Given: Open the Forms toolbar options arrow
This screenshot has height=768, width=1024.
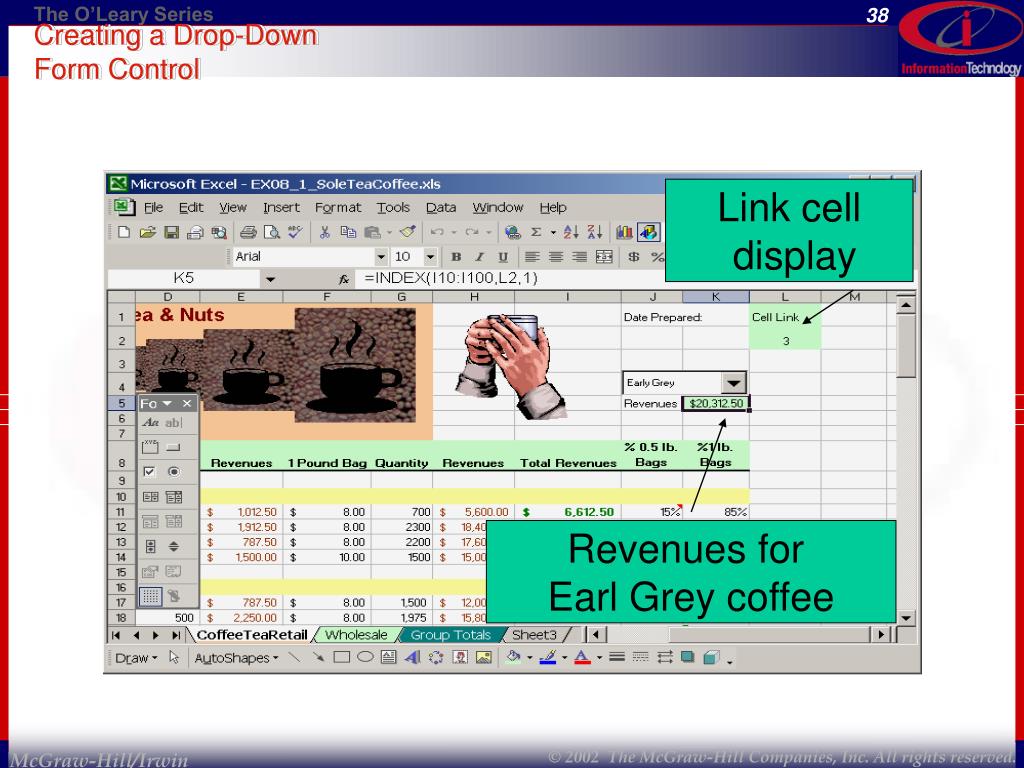Looking at the screenshot, I should click(167, 404).
